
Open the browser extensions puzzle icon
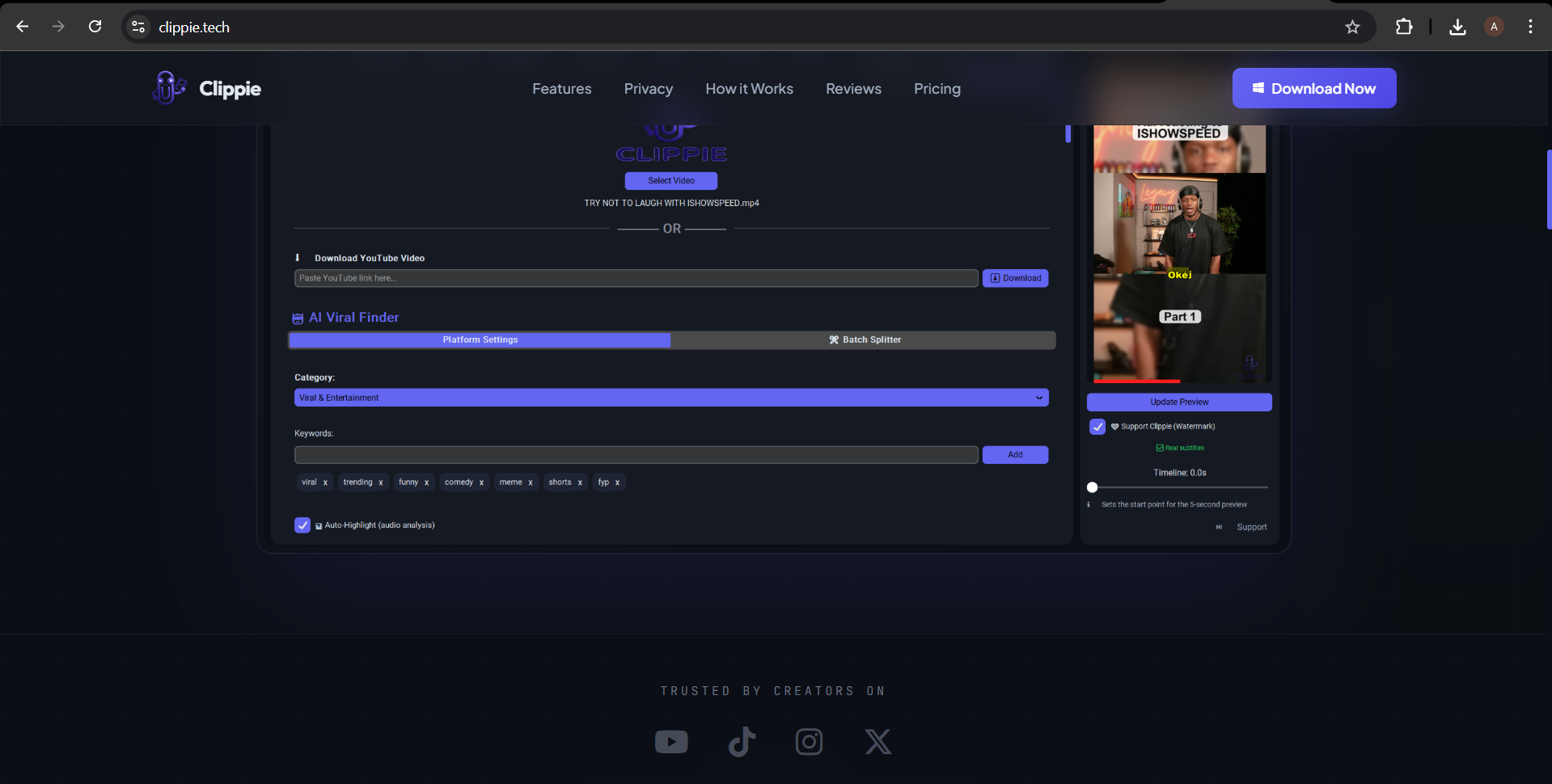(1404, 27)
